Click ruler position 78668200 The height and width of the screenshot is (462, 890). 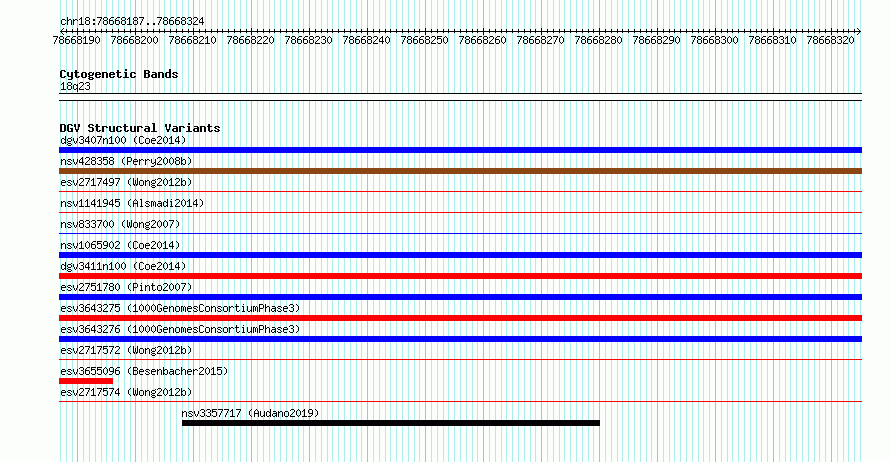[135, 40]
